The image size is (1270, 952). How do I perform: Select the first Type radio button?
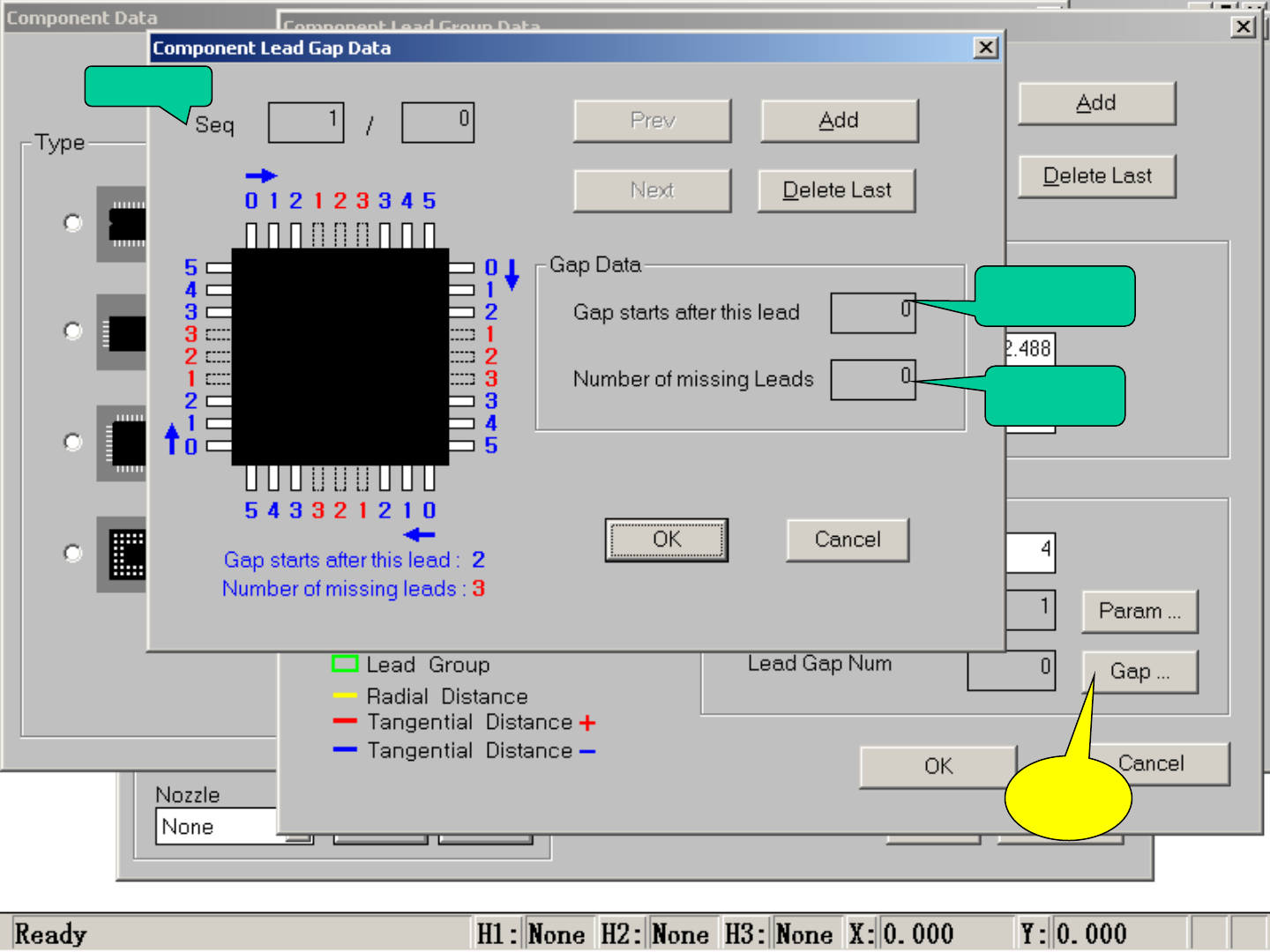73,223
